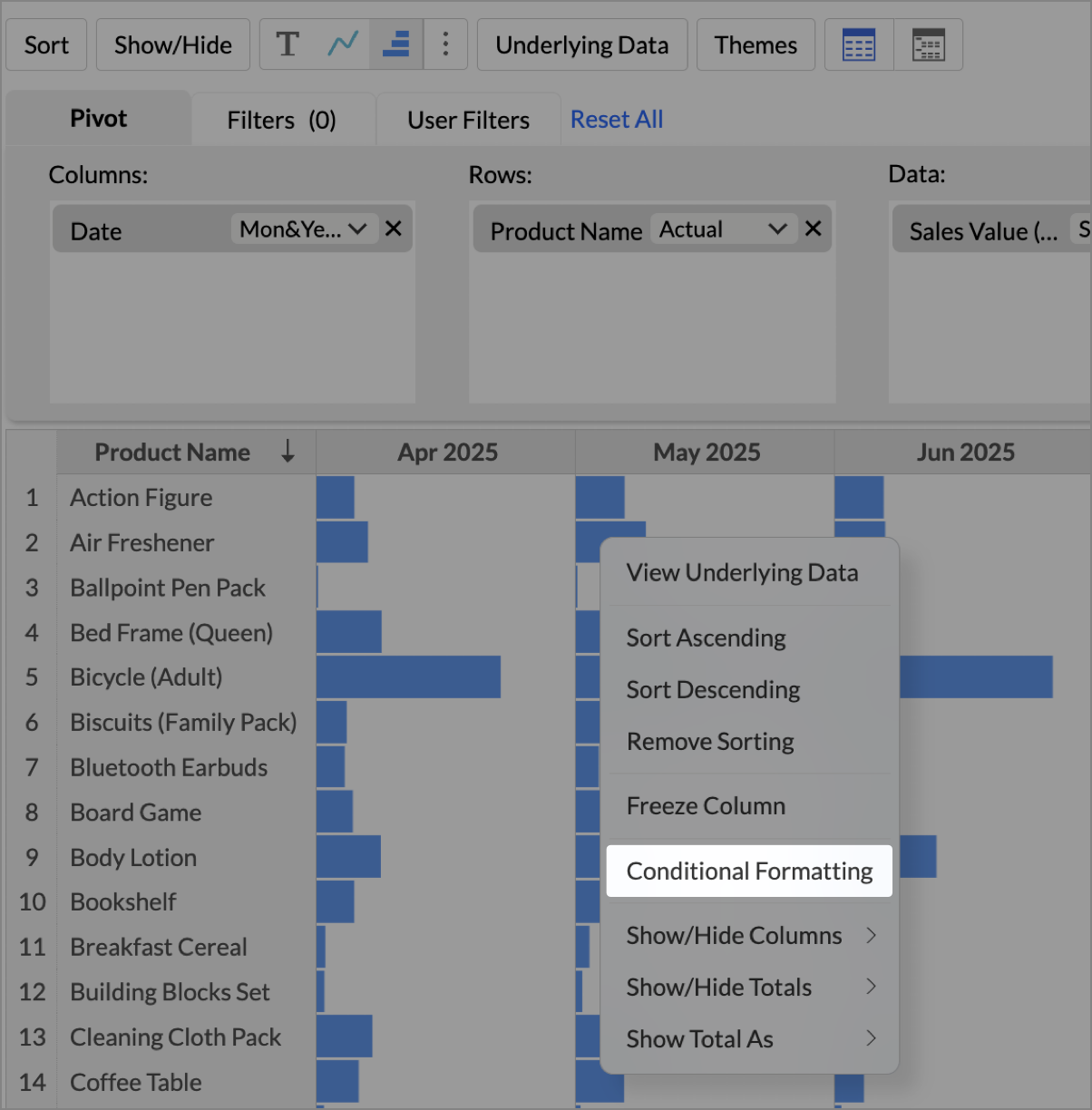This screenshot has height=1110, width=1092.
Task: Remove the Date field from Columns
Action: (394, 229)
